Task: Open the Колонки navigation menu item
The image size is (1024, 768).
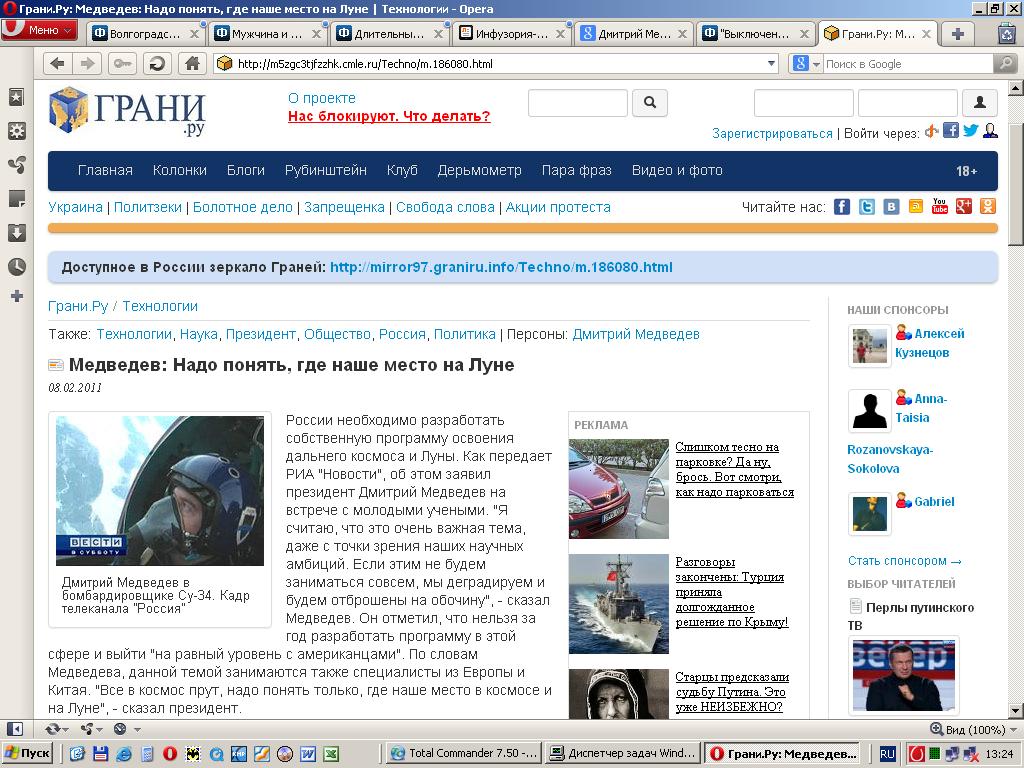Action: pyautogui.click(x=179, y=170)
